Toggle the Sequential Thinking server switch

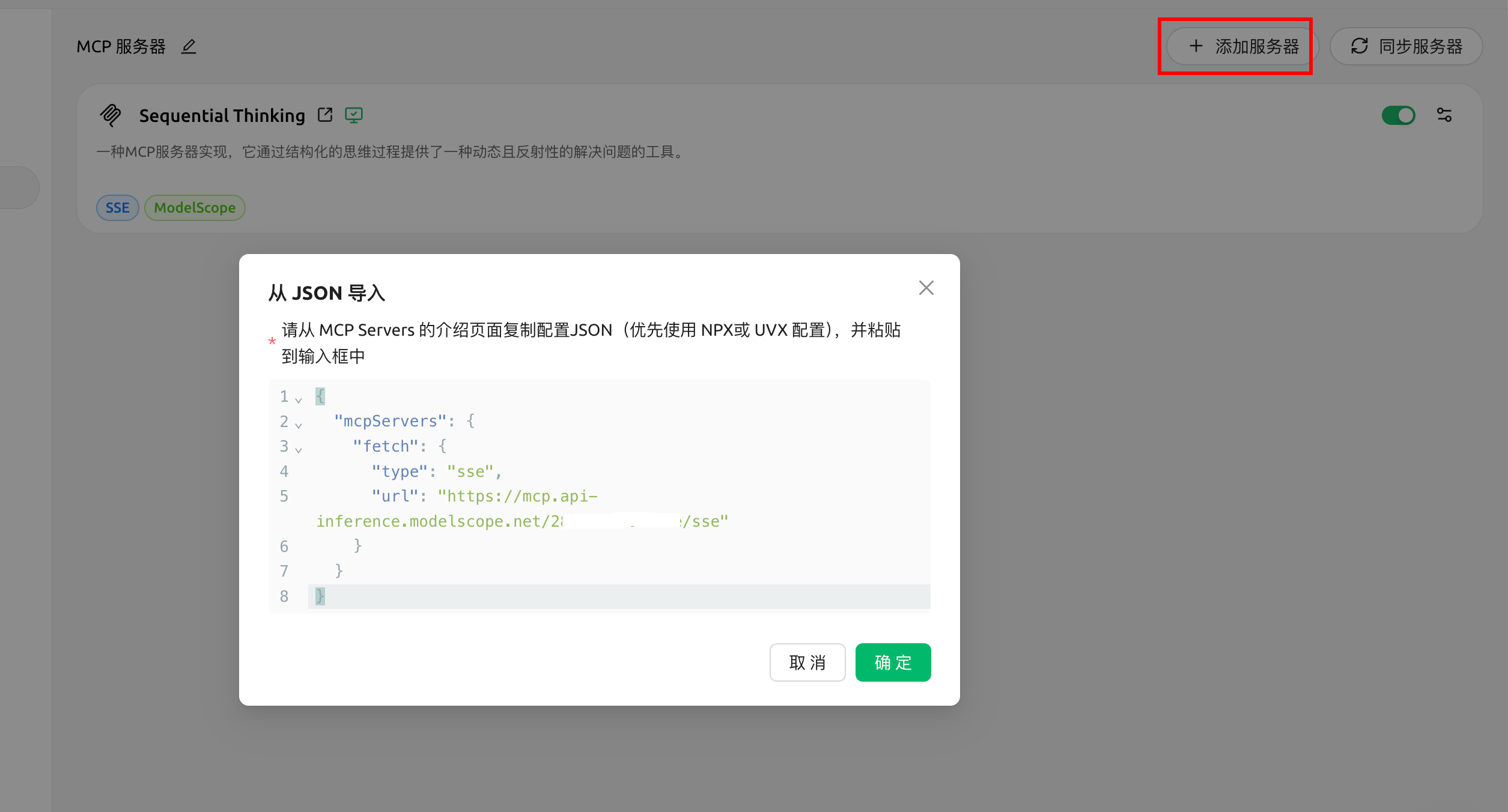pos(1398,115)
